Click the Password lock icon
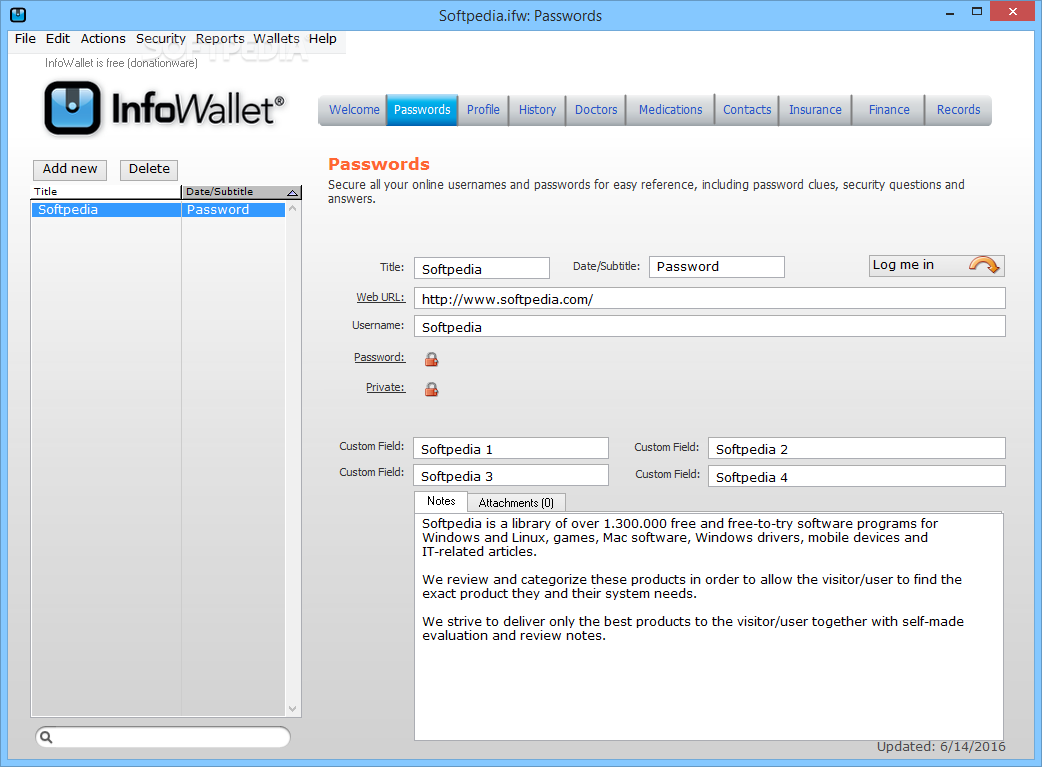The image size is (1042, 767). pyautogui.click(x=431, y=359)
